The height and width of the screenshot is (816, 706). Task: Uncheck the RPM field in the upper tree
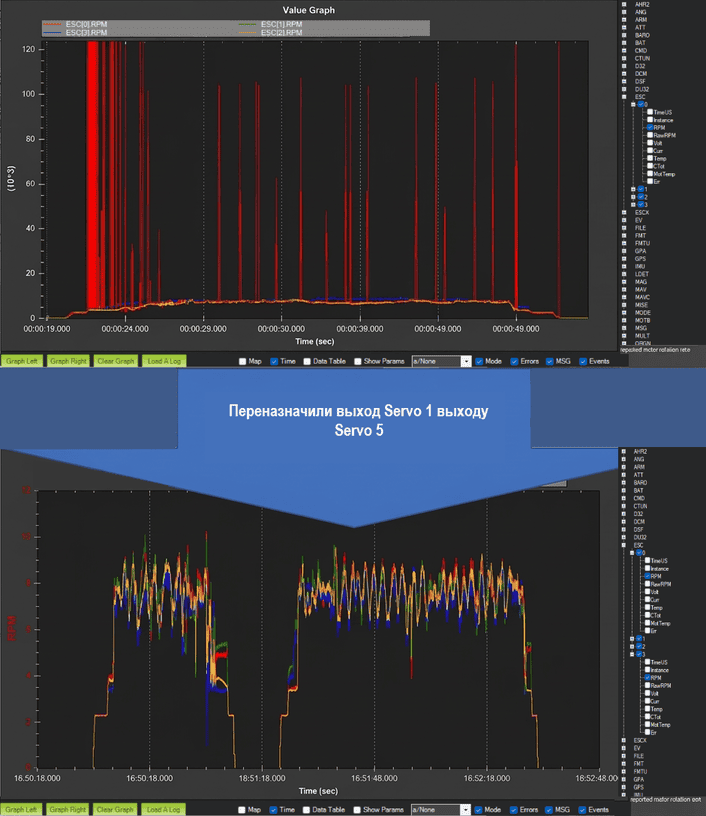[650, 127]
